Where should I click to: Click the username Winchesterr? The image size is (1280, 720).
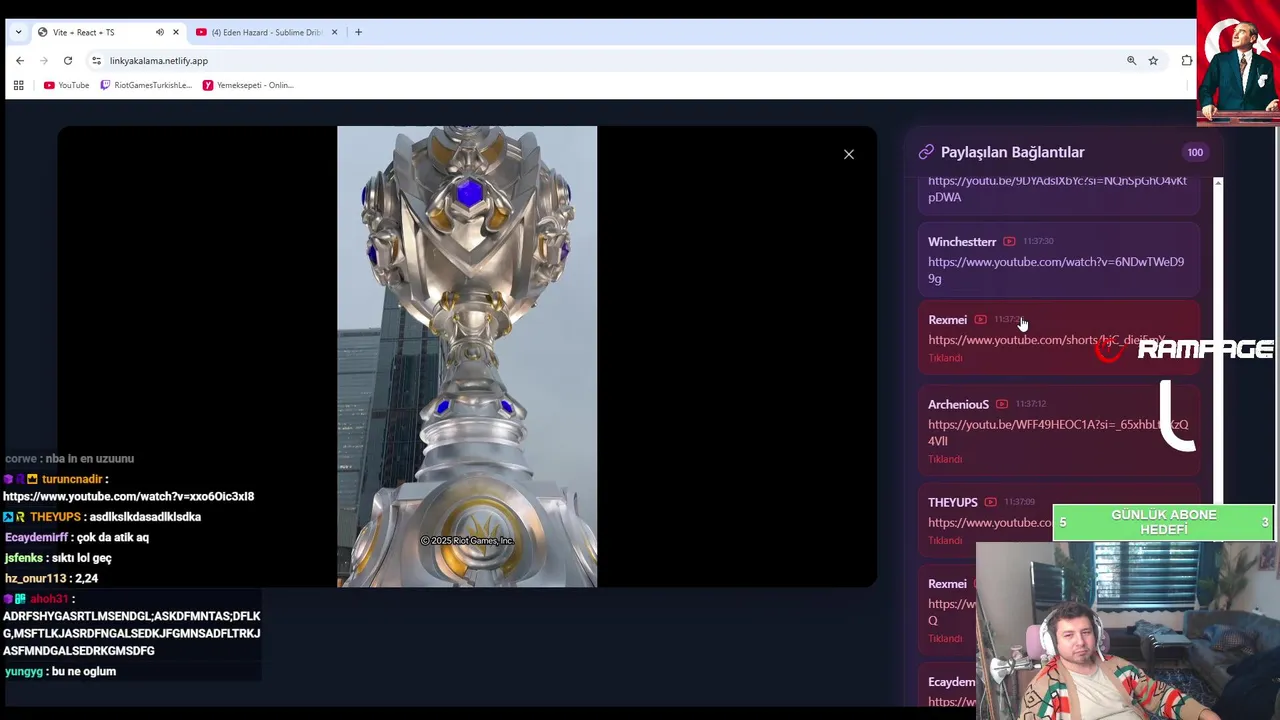click(962, 242)
